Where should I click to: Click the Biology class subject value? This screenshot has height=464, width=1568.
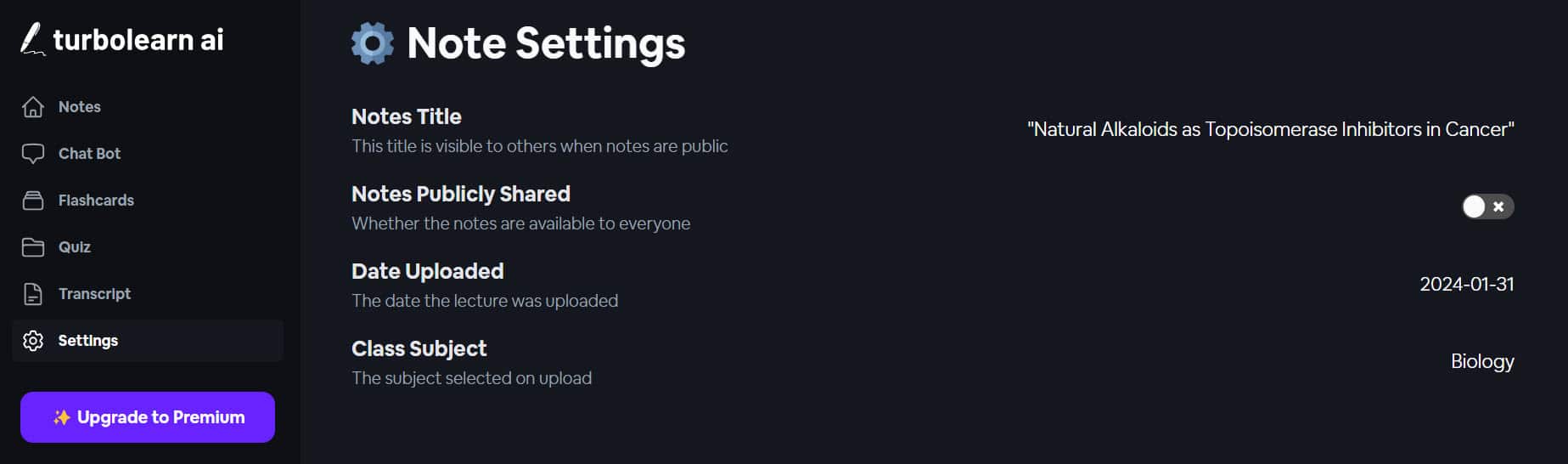pos(1481,361)
